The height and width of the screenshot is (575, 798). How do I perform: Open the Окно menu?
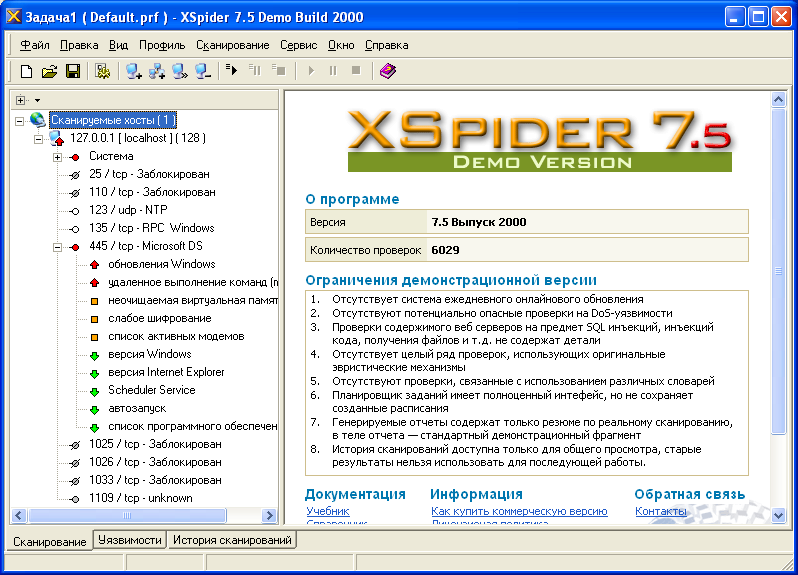[341, 45]
